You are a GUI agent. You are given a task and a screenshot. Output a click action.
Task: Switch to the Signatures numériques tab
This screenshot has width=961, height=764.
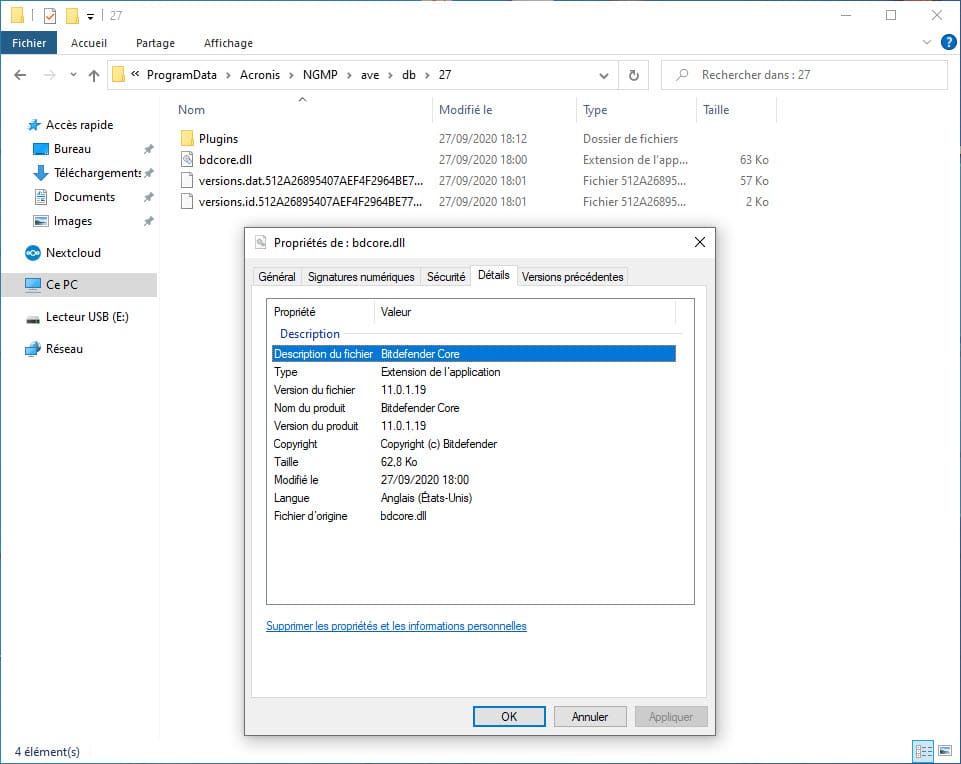361,277
